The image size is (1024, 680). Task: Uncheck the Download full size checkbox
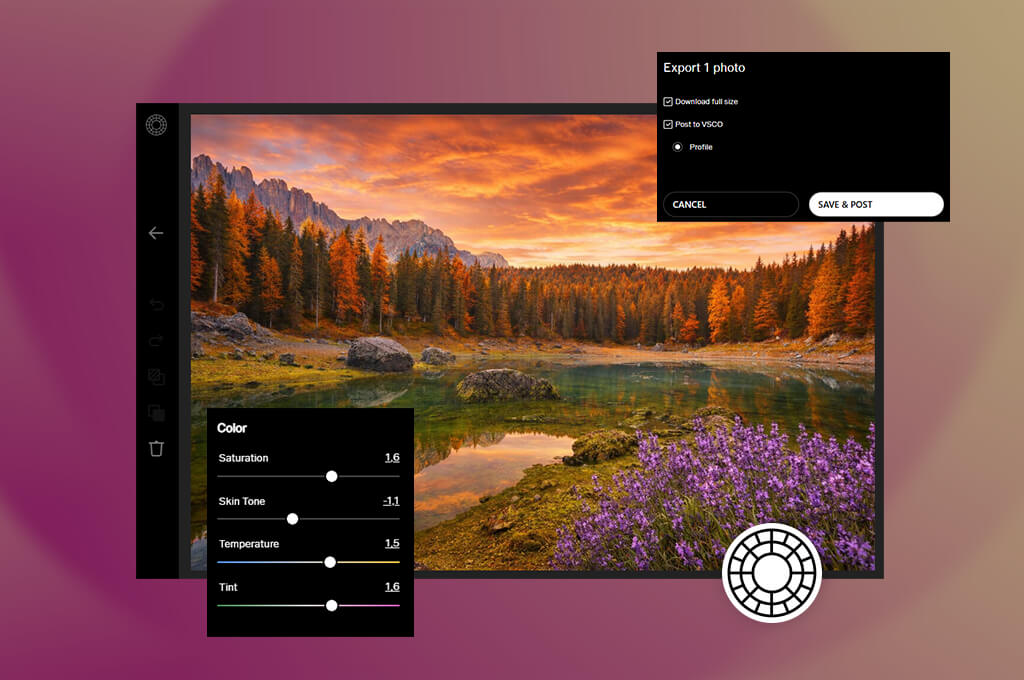667,102
